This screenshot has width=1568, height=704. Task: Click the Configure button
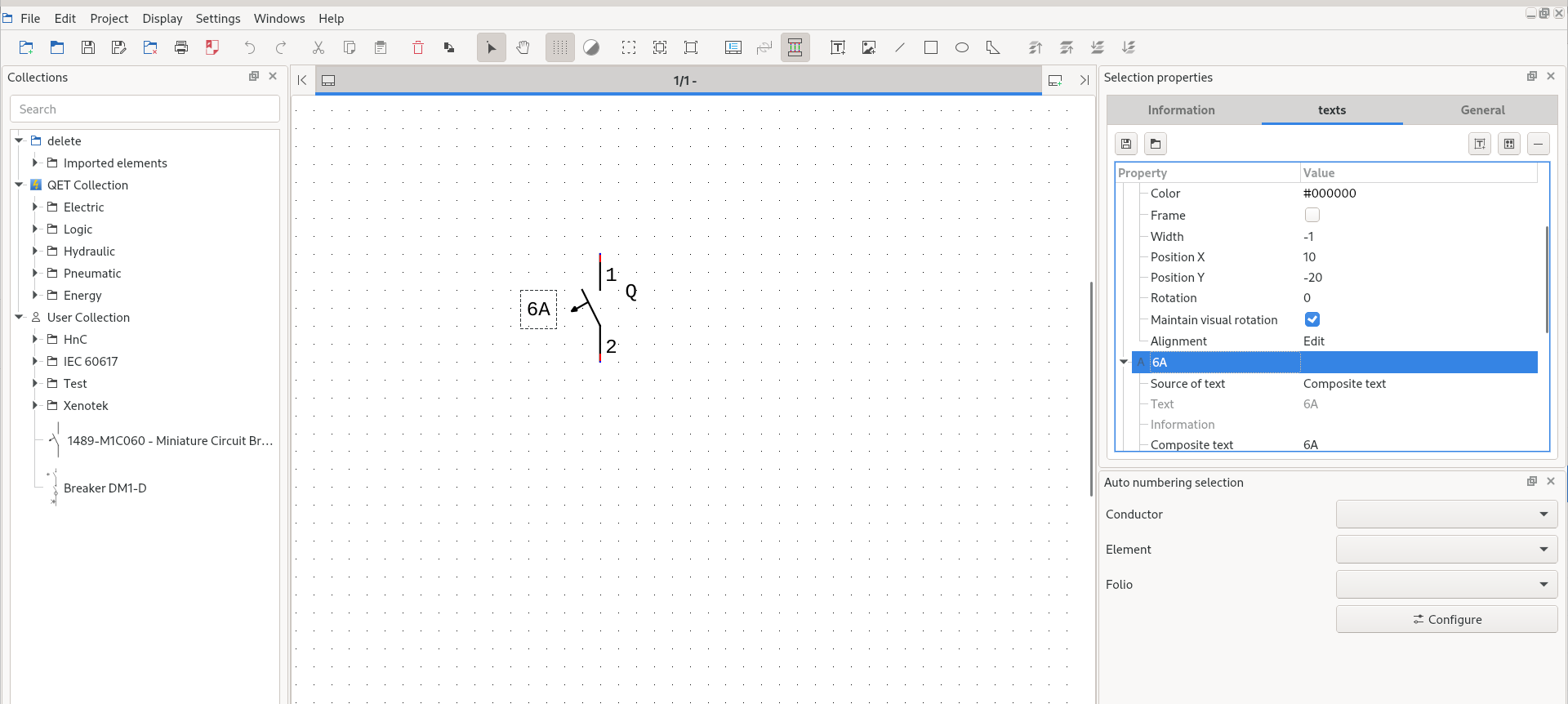point(1446,619)
